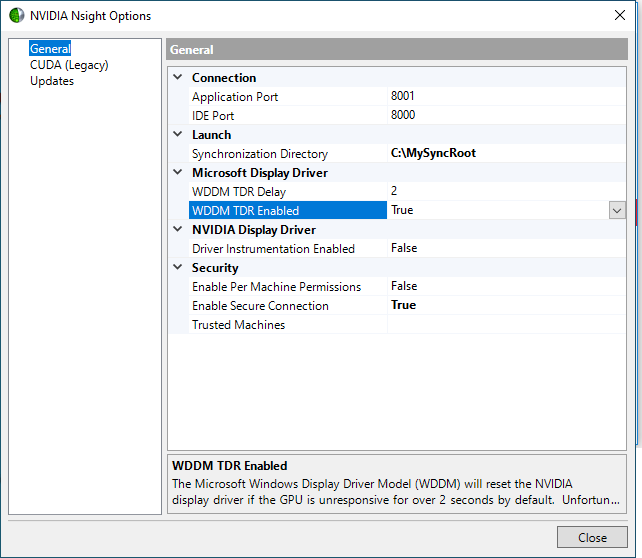Click the Connection category header text
The height and width of the screenshot is (558, 642).
click(224, 77)
